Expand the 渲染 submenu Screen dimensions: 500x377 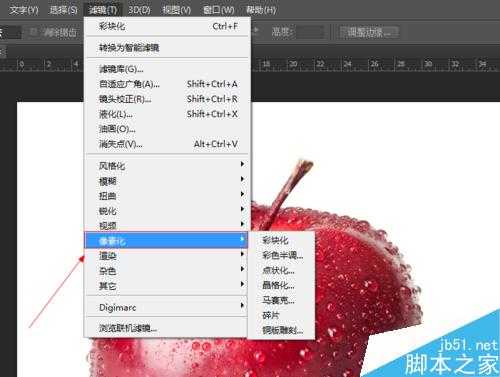coord(167,256)
